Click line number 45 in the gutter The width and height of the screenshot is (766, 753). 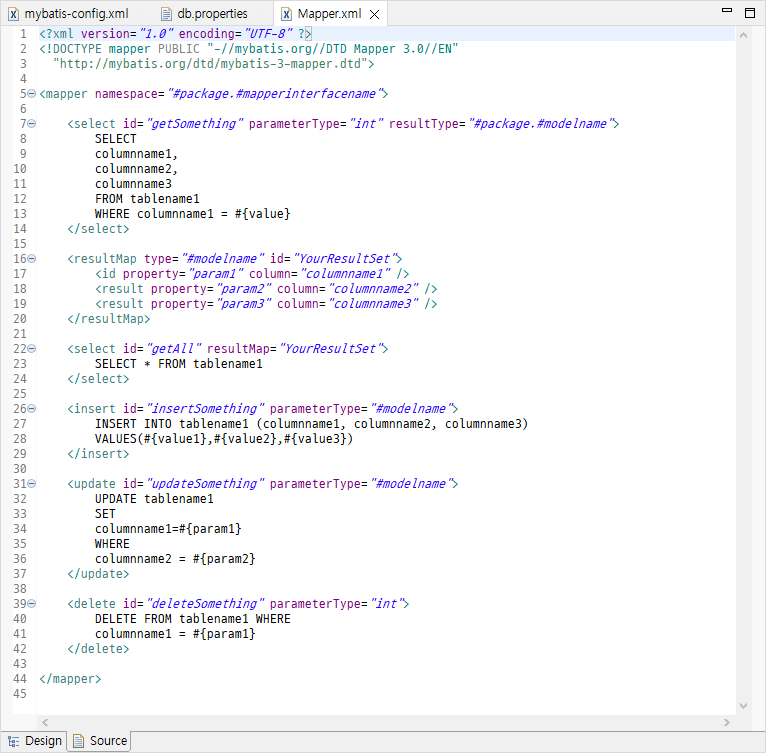pyautogui.click(x=20, y=694)
